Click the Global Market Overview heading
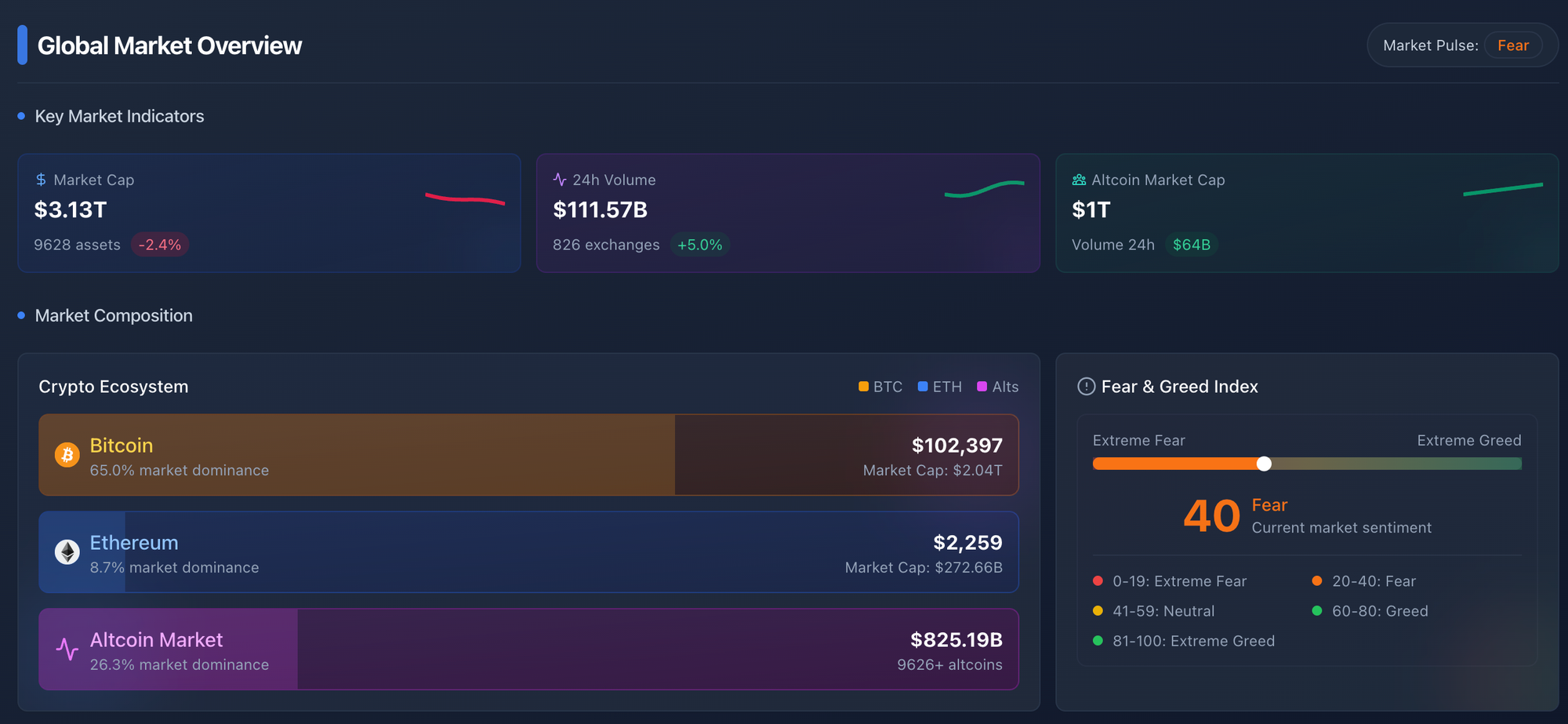This screenshot has height=724, width=1568. point(169,45)
